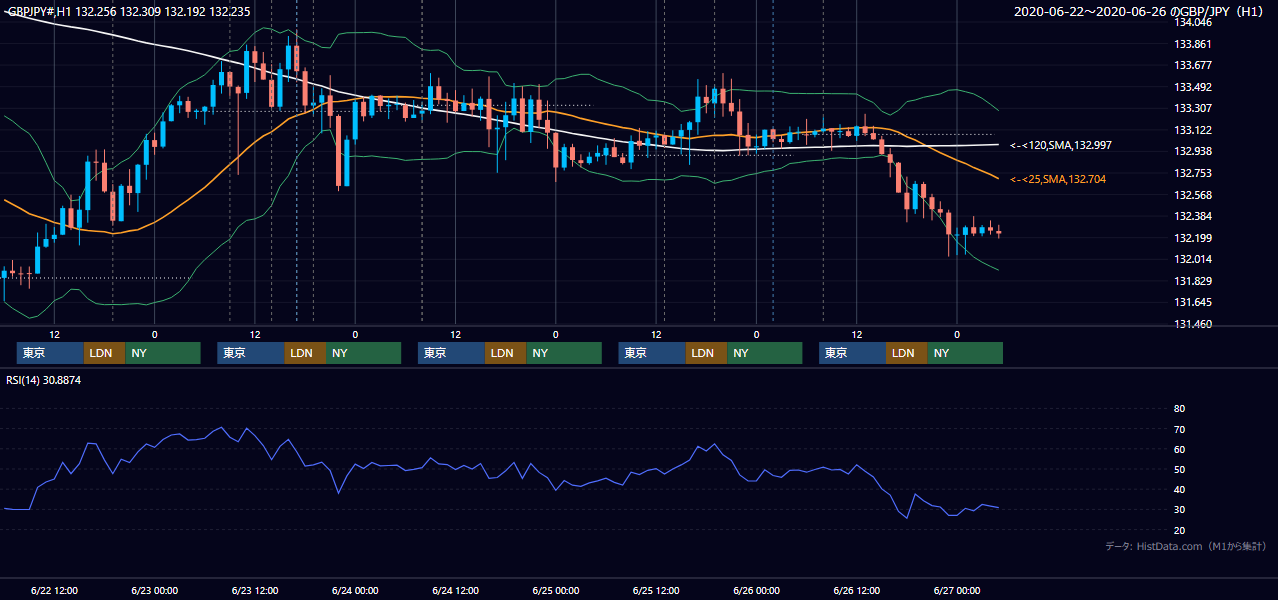Click the 6/25 00:00 time label
This screenshot has height=600, width=1278.
tap(556, 590)
